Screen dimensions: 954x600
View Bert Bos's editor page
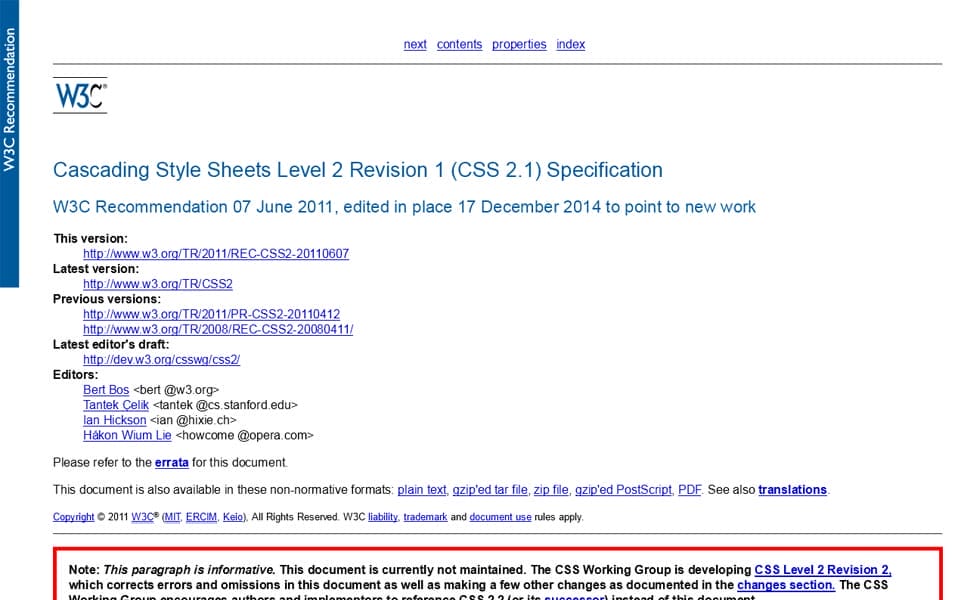click(x=105, y=389)
